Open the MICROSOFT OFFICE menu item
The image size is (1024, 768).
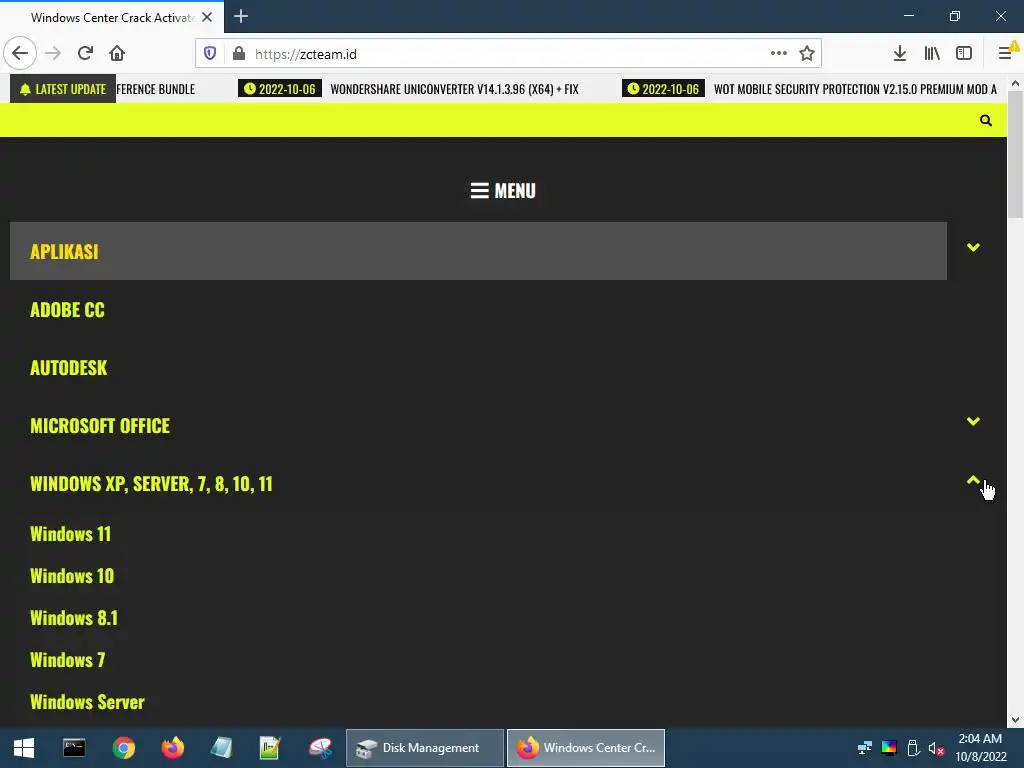[x=100, y=426]
